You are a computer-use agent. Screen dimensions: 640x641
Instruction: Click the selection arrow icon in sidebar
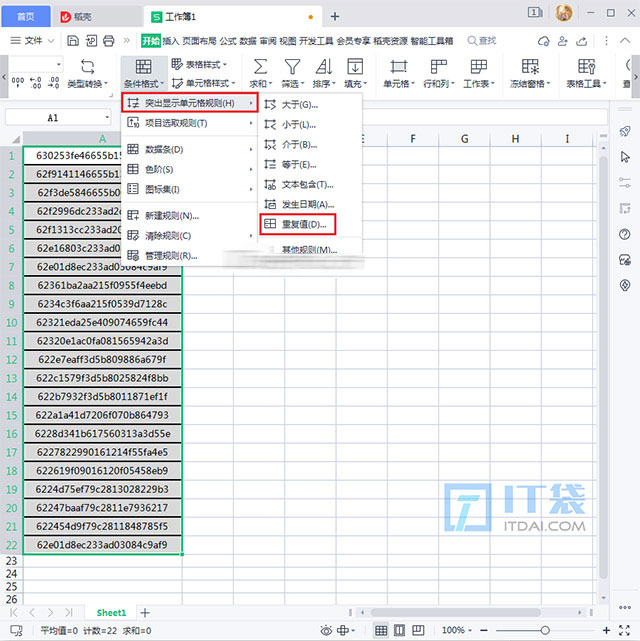[x=625, y=157]
